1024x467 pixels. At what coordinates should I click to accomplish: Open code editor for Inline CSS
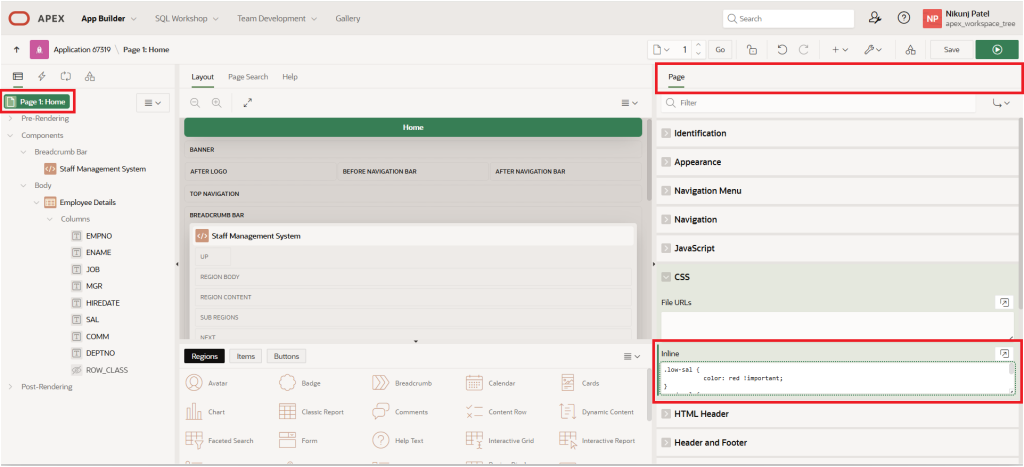(1003, 353)
